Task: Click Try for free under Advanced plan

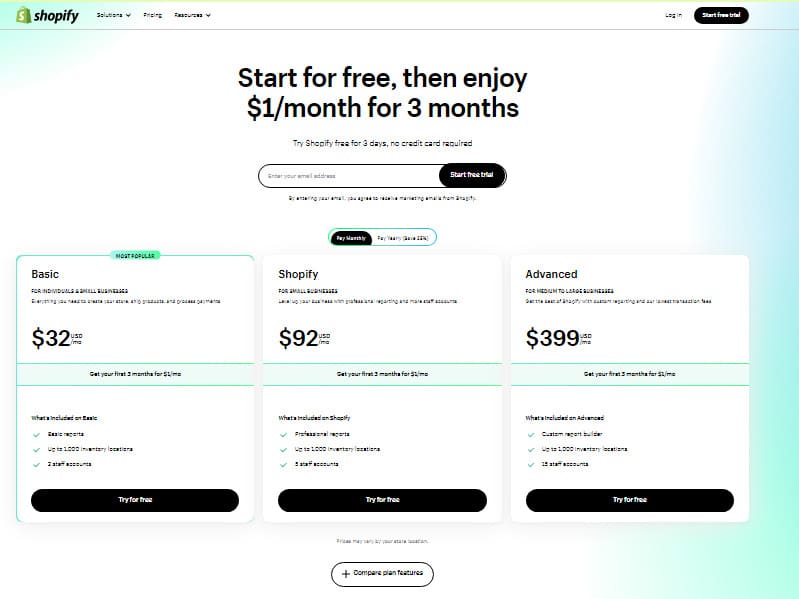Action: [630, 500]
